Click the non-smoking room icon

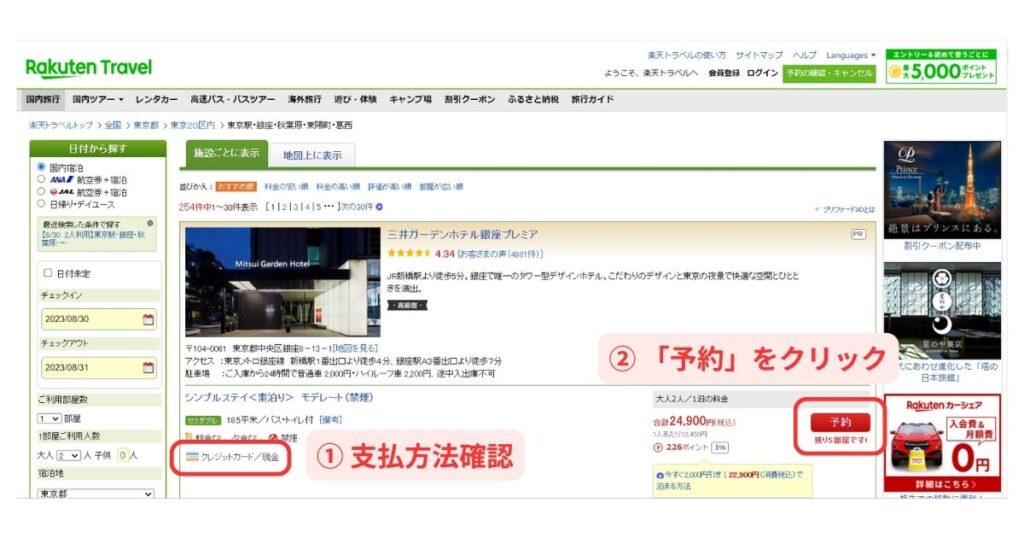pyautogui.click(x=274, y=437)
